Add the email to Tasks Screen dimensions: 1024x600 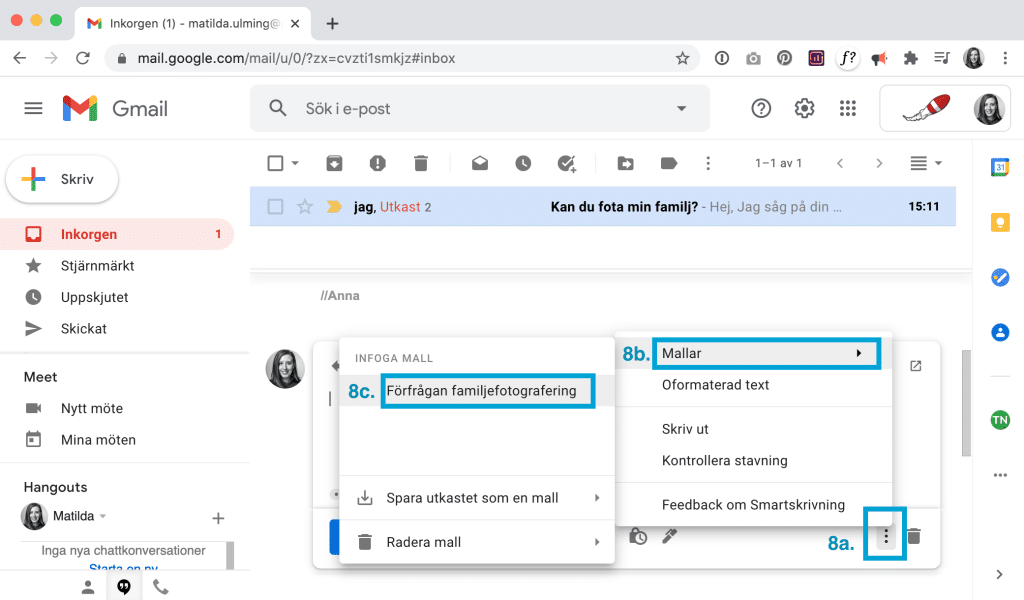[x=567, y=162]
